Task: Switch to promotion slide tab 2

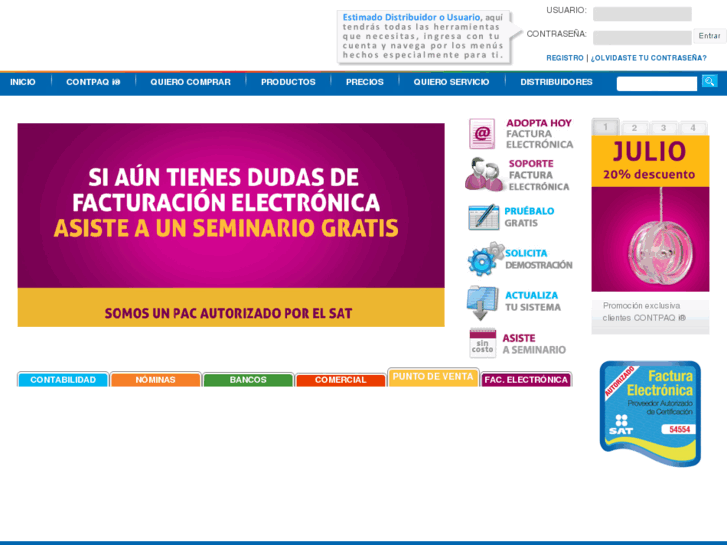Action: coord(634,128)
